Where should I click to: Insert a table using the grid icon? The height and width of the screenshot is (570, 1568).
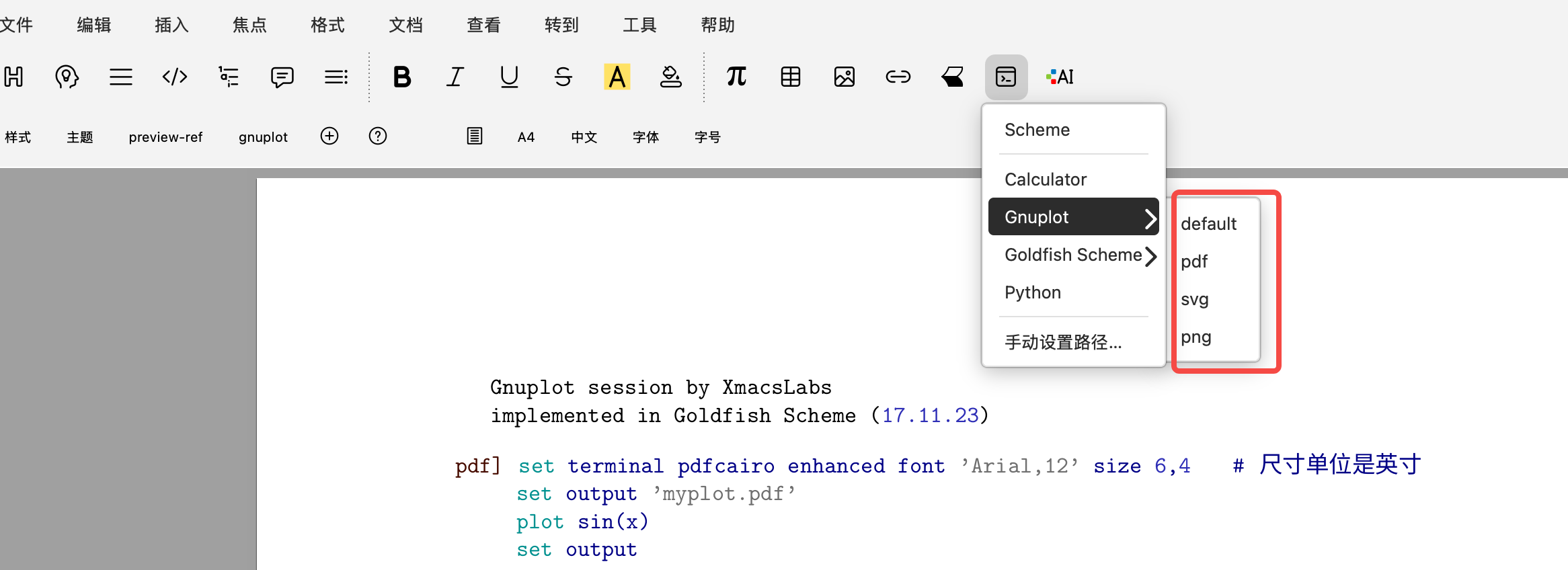pos(791,77)
